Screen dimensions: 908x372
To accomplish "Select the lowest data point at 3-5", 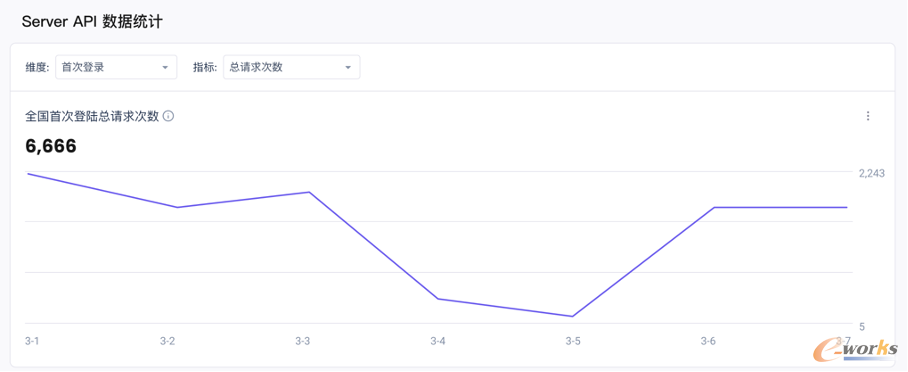I will pyautogui.click(x=573, y=316).
